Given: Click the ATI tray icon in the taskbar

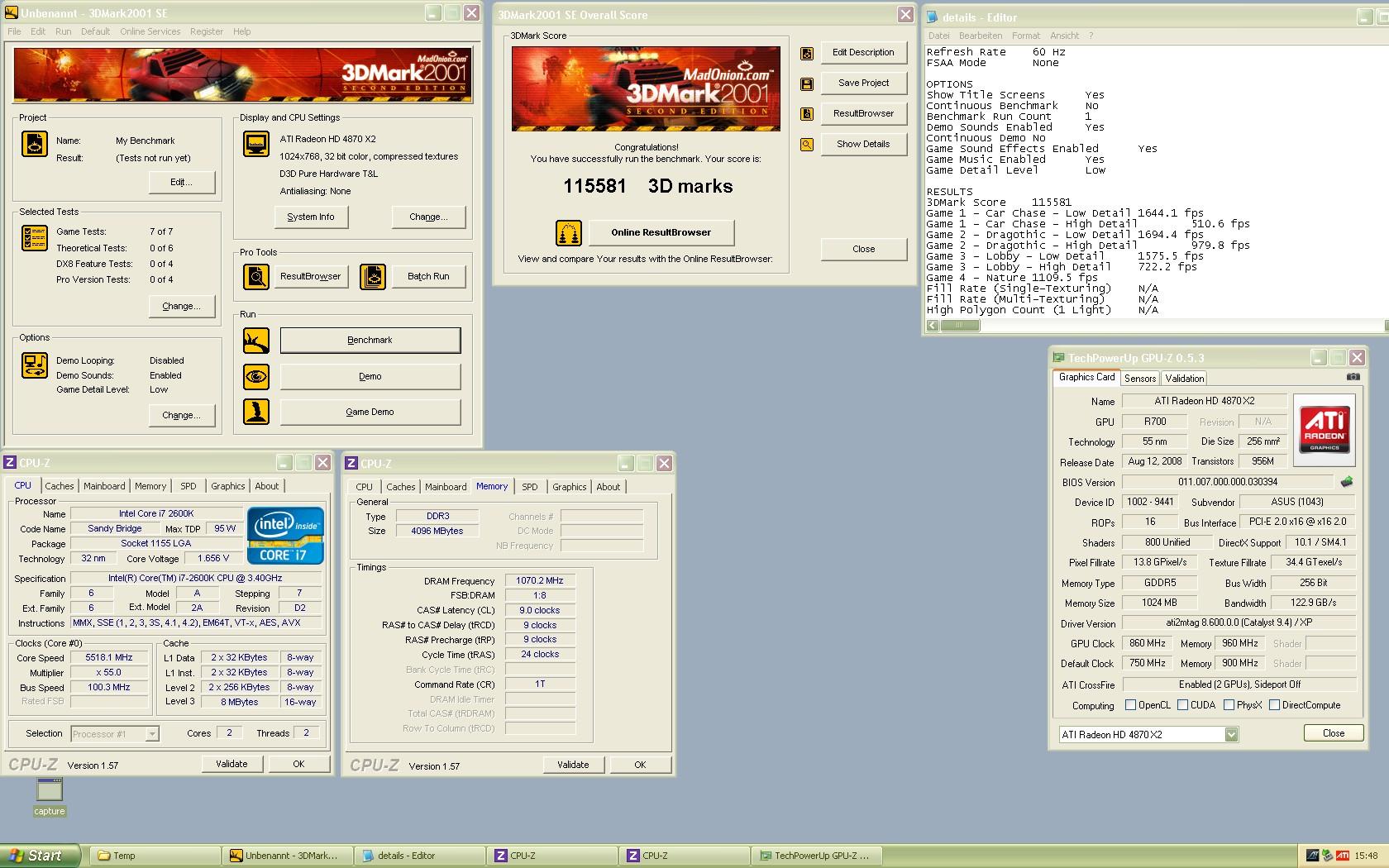Looking at the screenshot, I should (1343, 856).
